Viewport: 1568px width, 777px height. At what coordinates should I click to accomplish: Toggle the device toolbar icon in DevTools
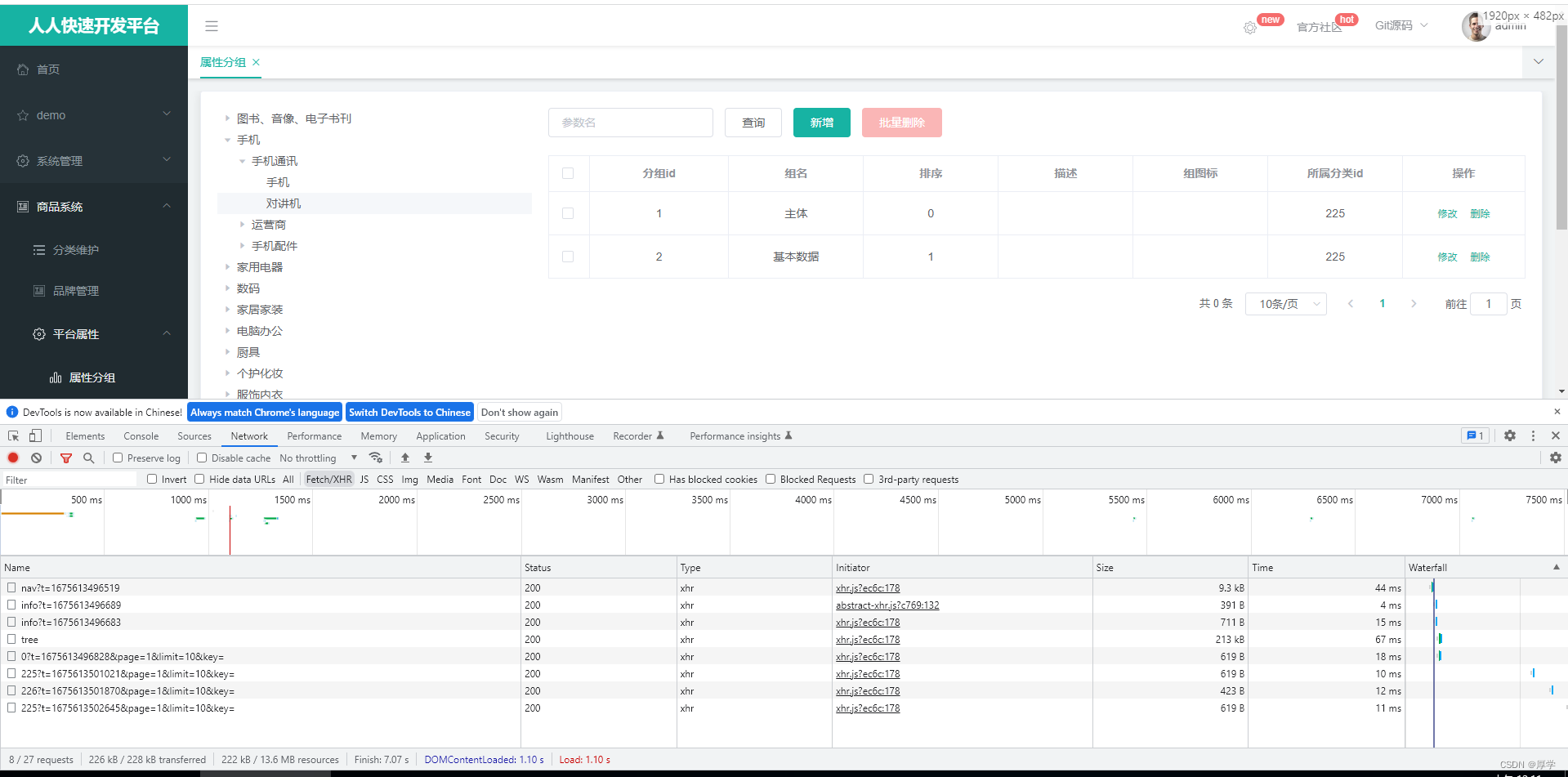35,436
